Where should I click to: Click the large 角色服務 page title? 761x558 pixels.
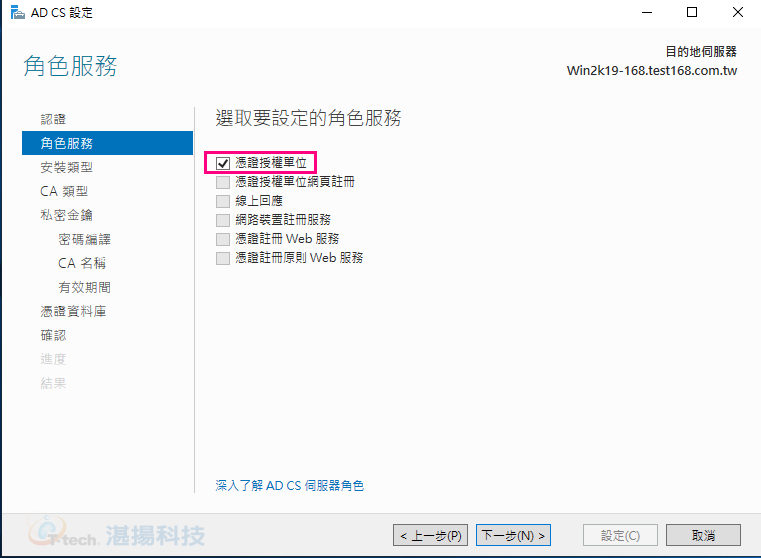70,66
